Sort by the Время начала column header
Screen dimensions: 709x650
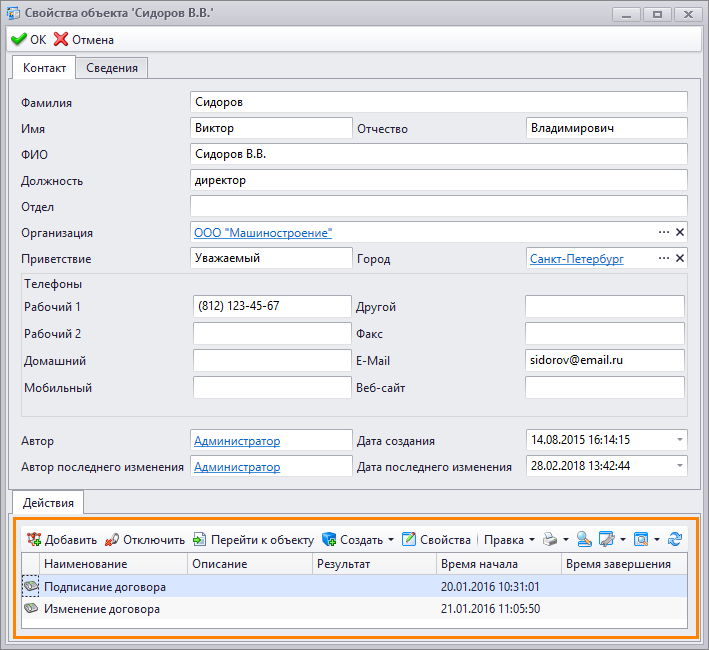[499, 564]
